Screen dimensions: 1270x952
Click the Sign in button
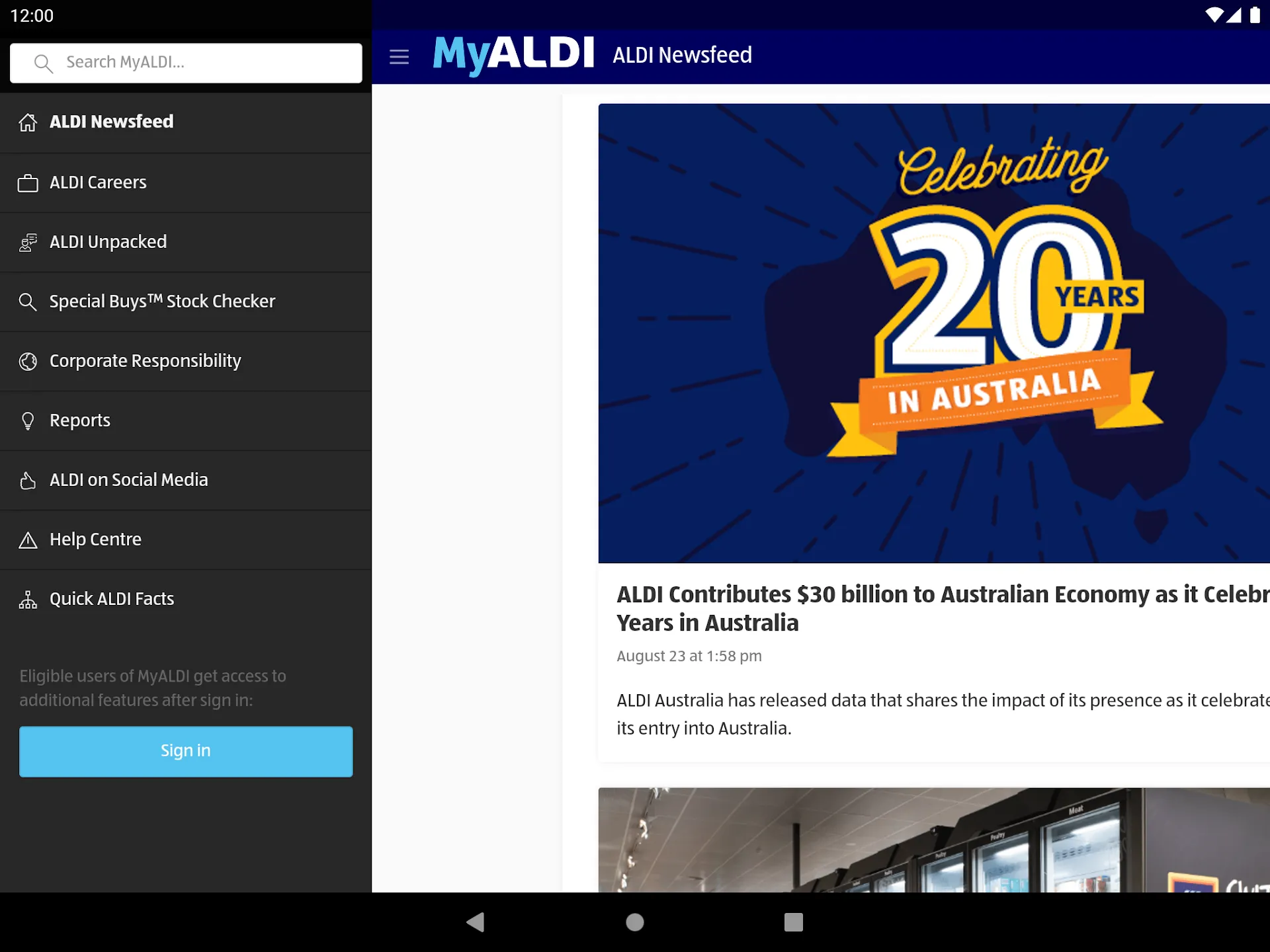tap(185, 751)
